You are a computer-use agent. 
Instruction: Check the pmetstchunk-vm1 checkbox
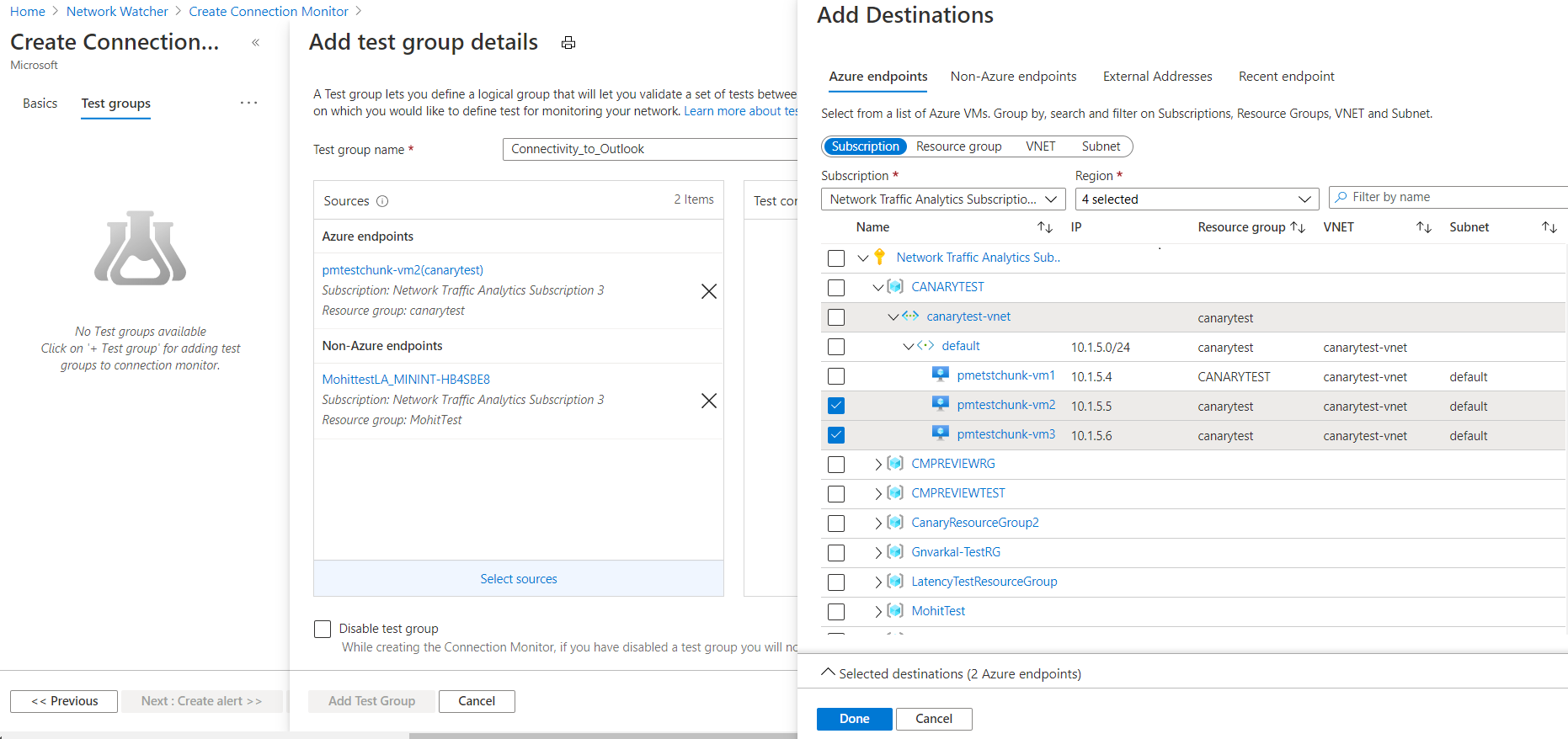tap(836, 376)
